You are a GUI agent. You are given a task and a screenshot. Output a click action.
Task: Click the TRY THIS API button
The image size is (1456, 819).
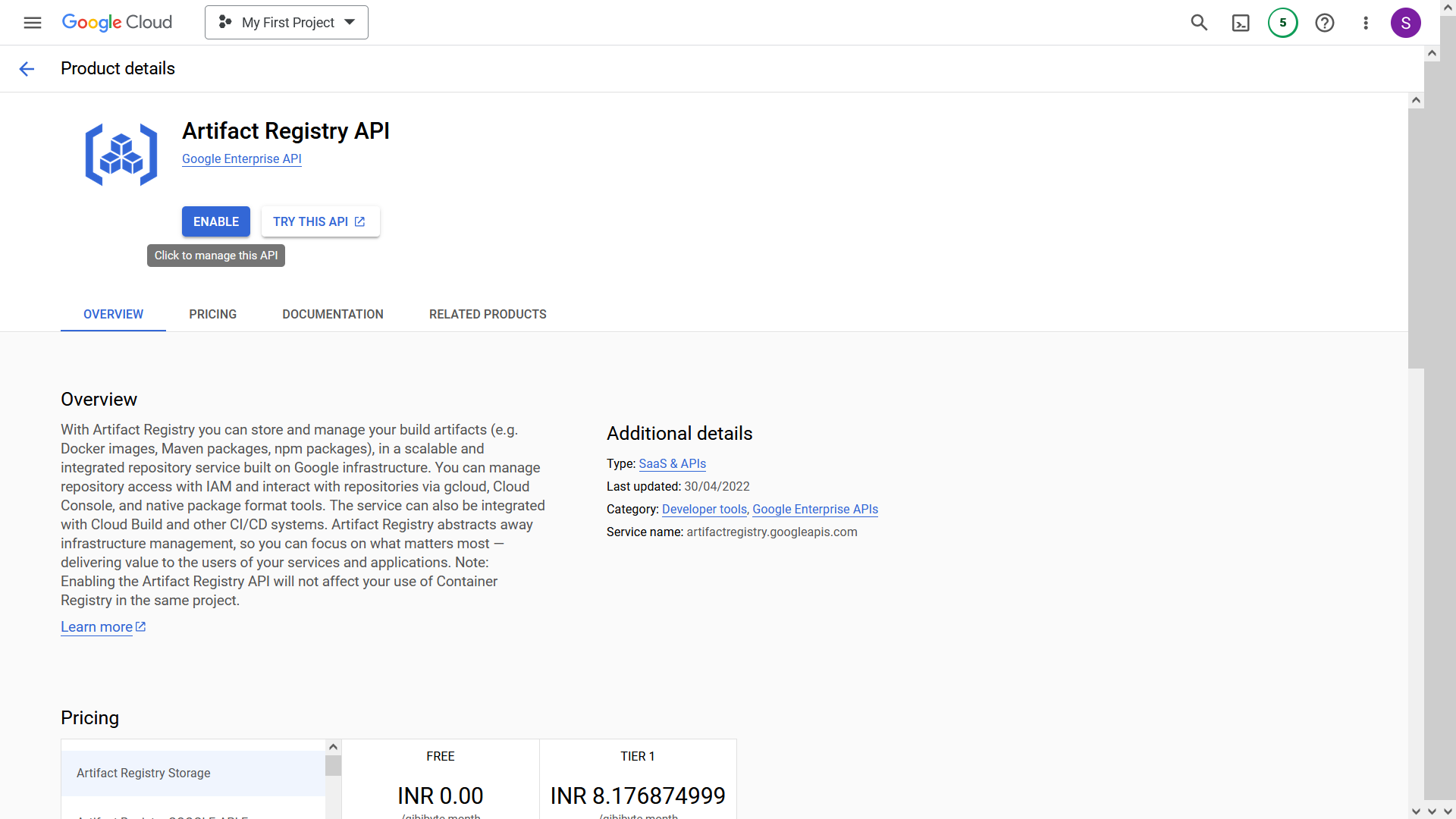pos(320,221)
